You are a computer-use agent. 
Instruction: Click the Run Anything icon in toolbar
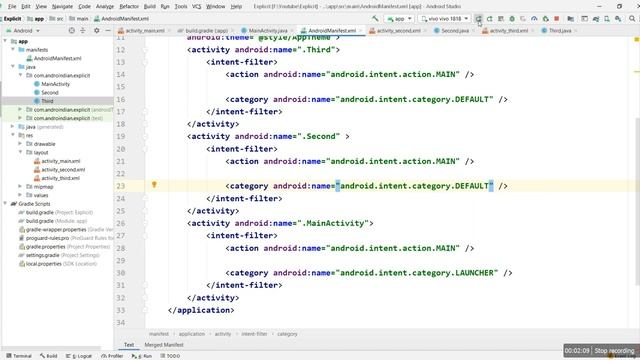(584, 19)
